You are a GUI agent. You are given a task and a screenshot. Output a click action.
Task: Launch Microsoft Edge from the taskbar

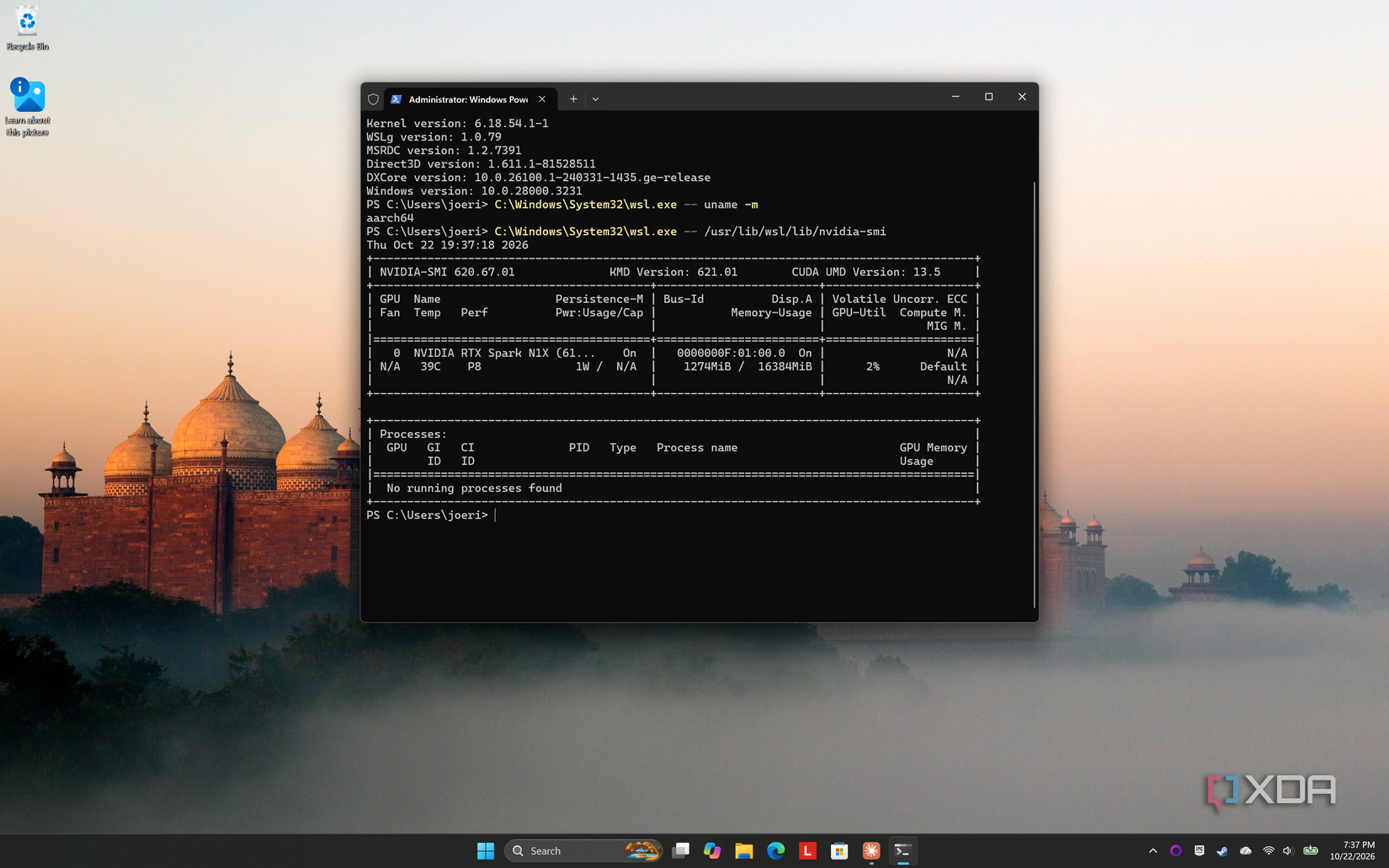(775, 851)
